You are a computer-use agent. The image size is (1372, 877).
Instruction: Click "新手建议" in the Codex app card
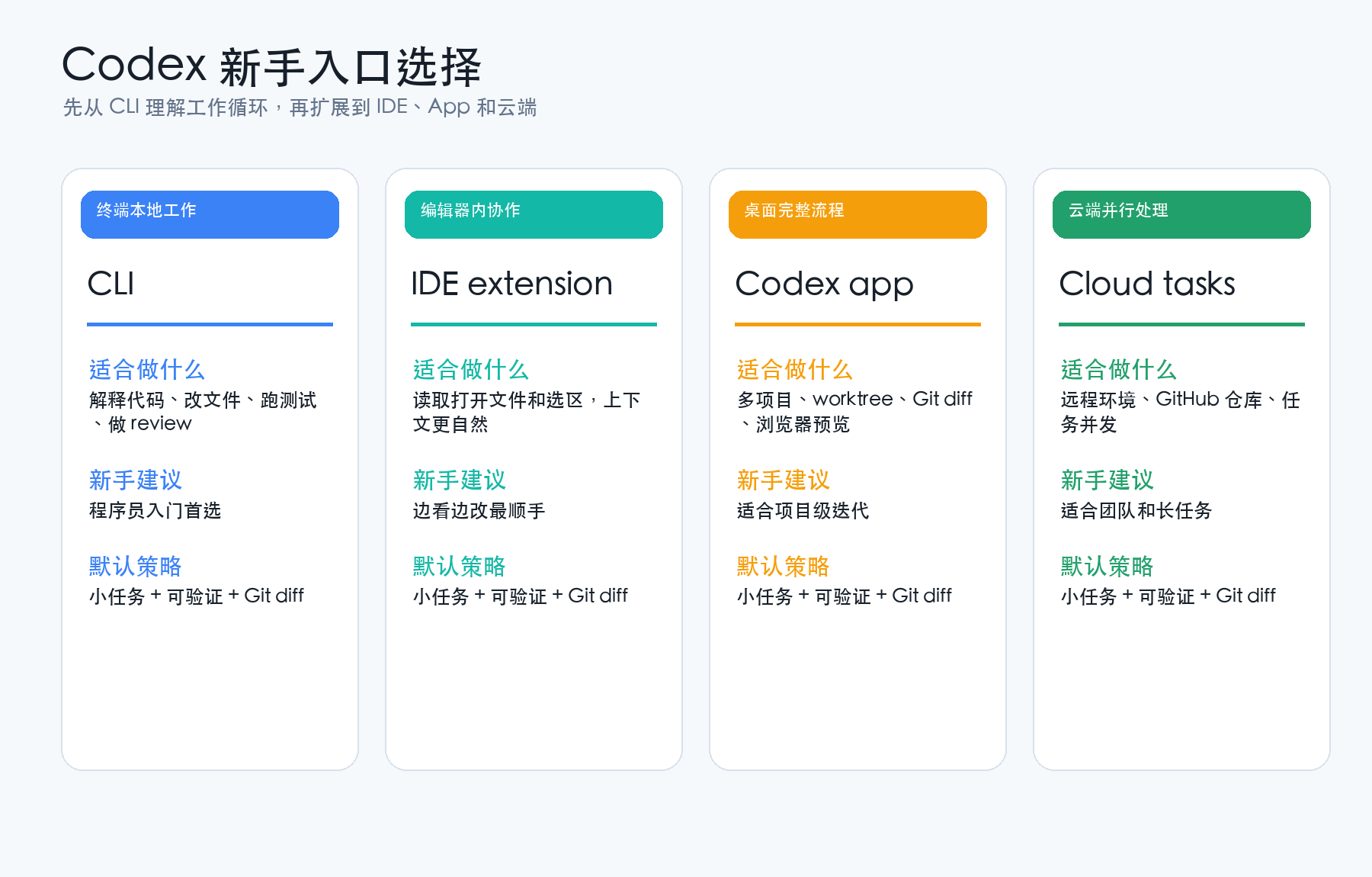[784, 480]
